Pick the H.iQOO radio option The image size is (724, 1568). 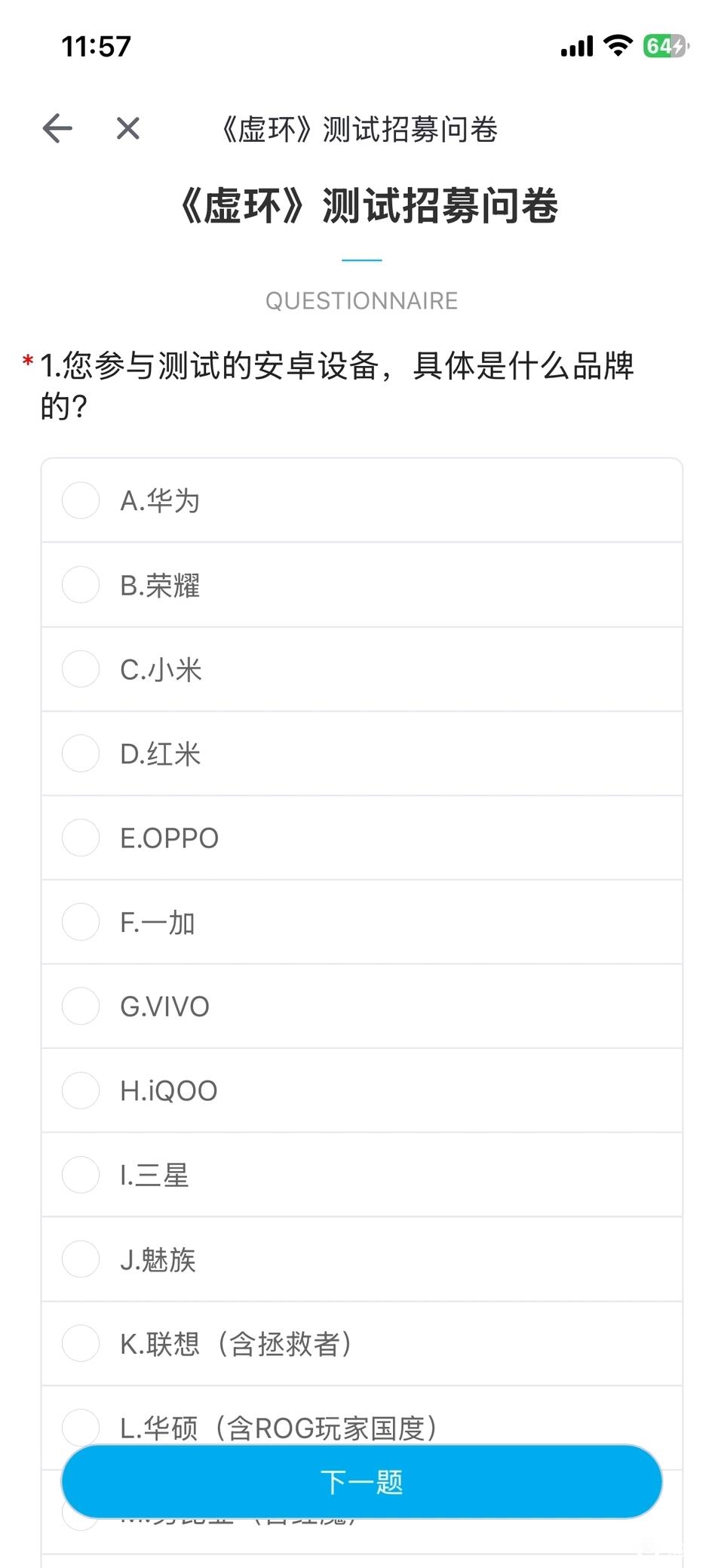(81, 1090)
